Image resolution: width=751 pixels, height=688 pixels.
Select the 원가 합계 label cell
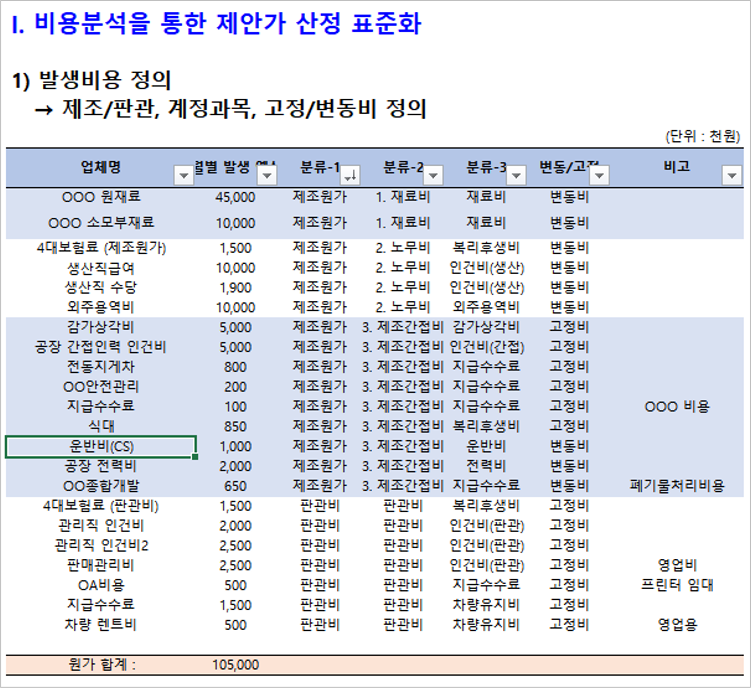[x=101, y=665]
